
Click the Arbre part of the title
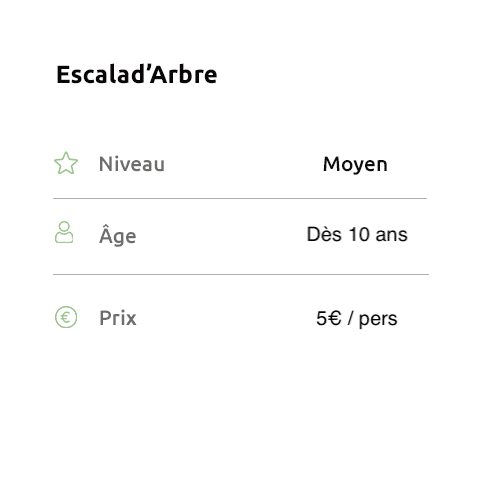(x=184, y=74)
